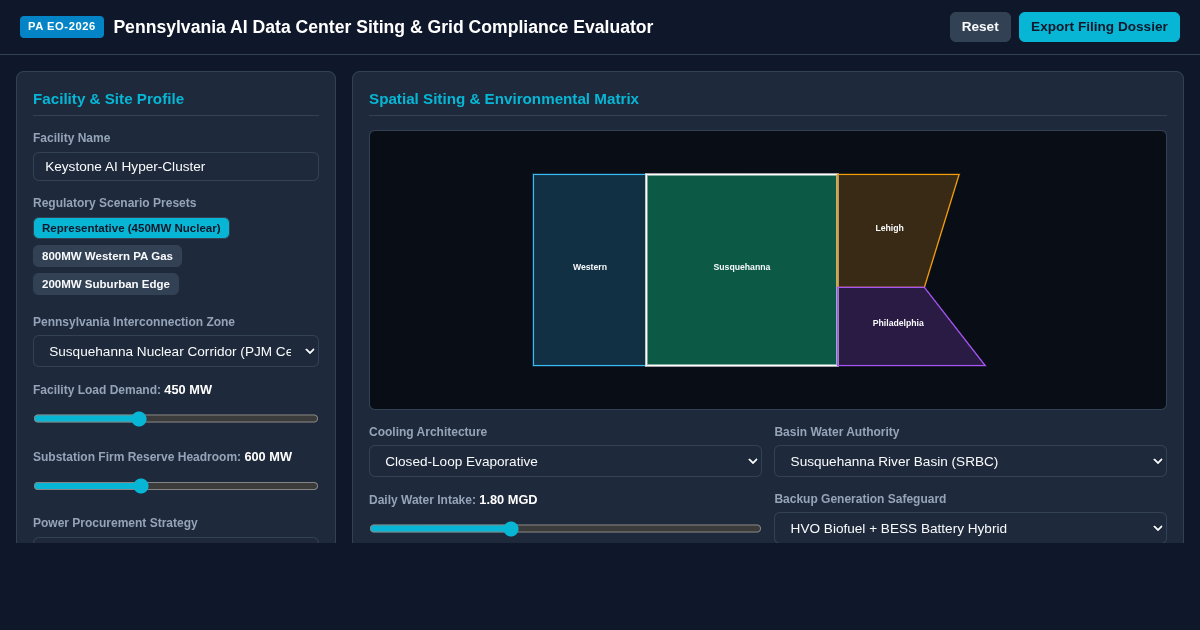Click the page title text
The height and width of the screenshot is (630, 1200).
(x=383, y=27)
